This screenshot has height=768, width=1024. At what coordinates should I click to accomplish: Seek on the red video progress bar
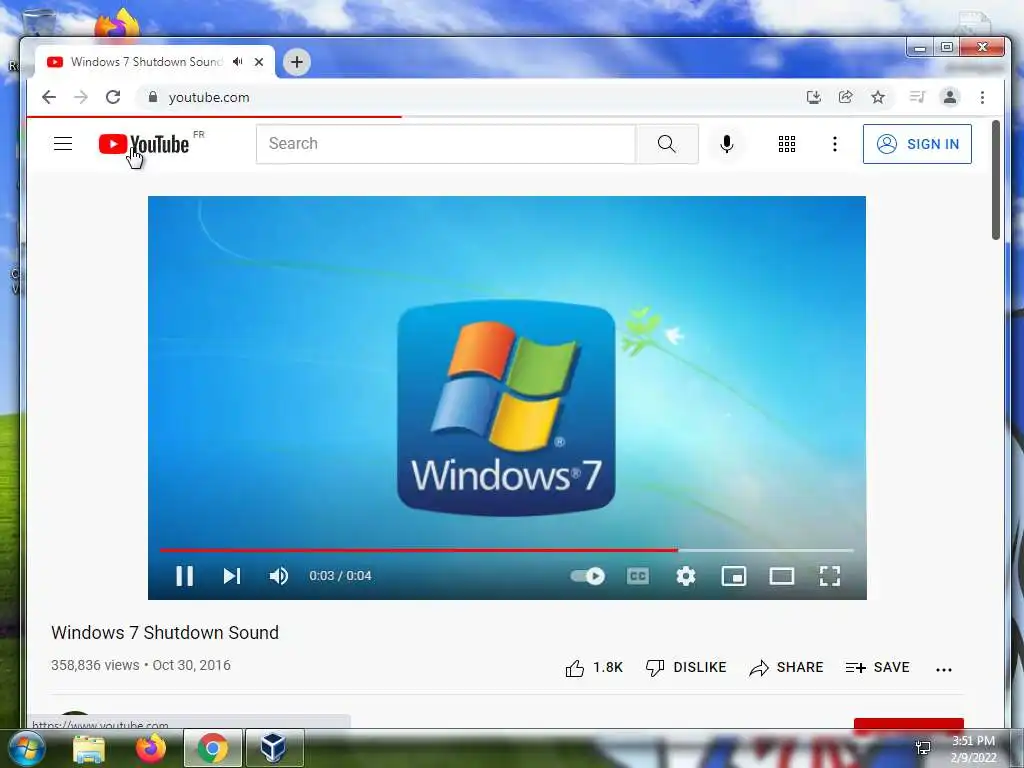[x=507, y=551]
